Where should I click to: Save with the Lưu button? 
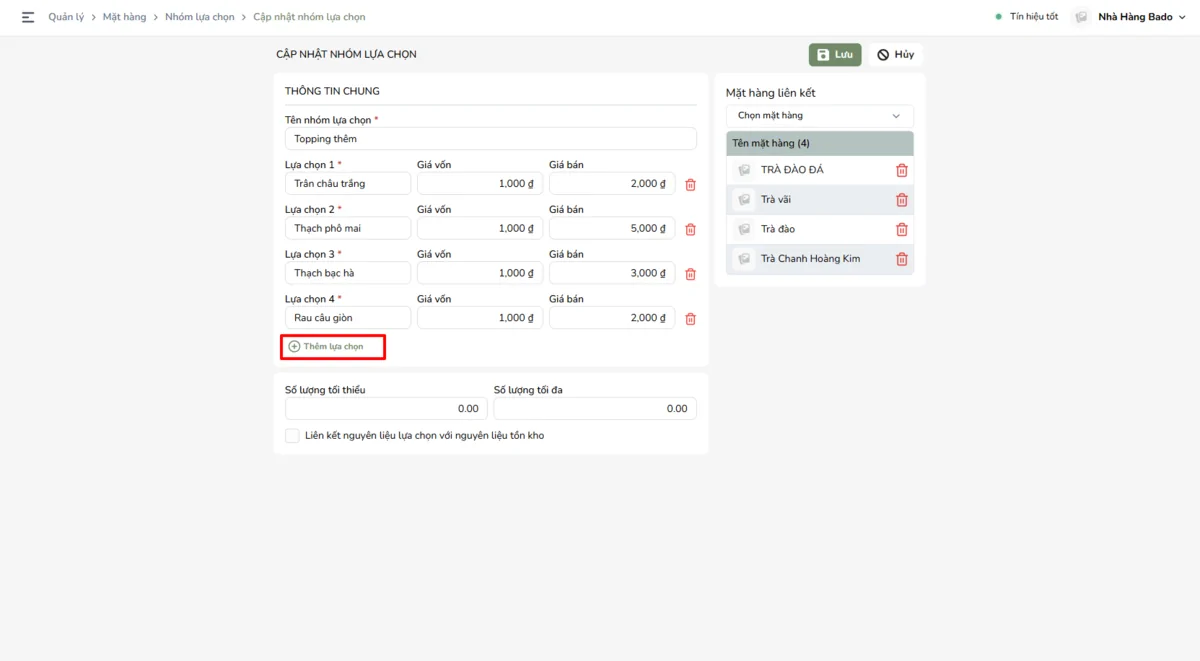pyautogui.click(x=835, y=55)
